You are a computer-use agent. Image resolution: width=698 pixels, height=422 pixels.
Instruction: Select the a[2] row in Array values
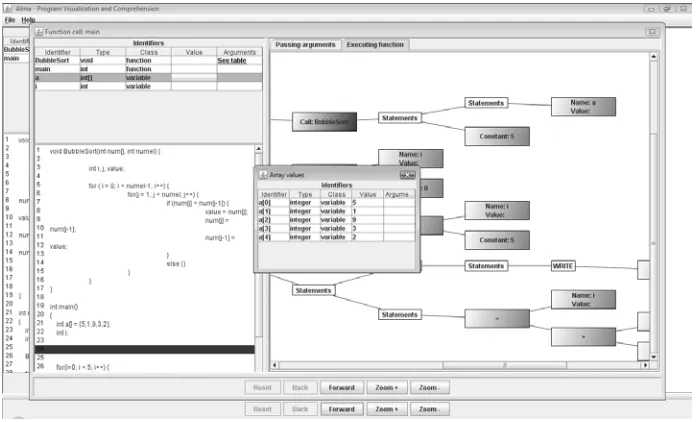pos(336,220)
